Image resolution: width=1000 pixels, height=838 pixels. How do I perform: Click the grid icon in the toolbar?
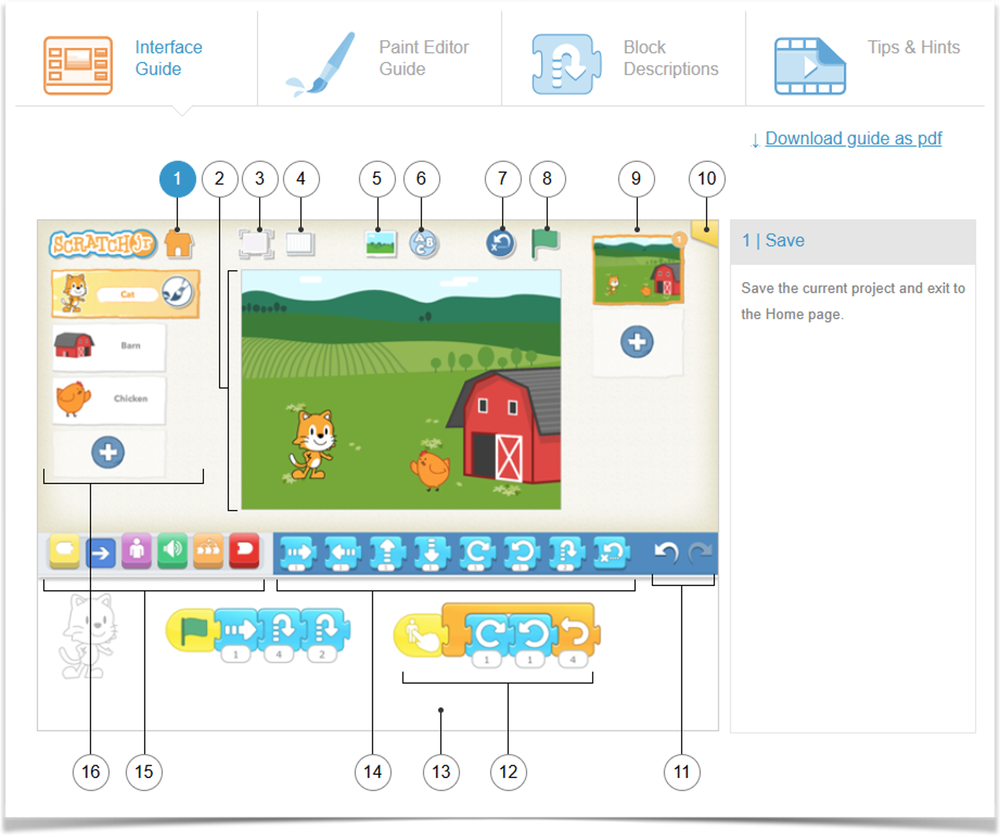tap(301, 241)
